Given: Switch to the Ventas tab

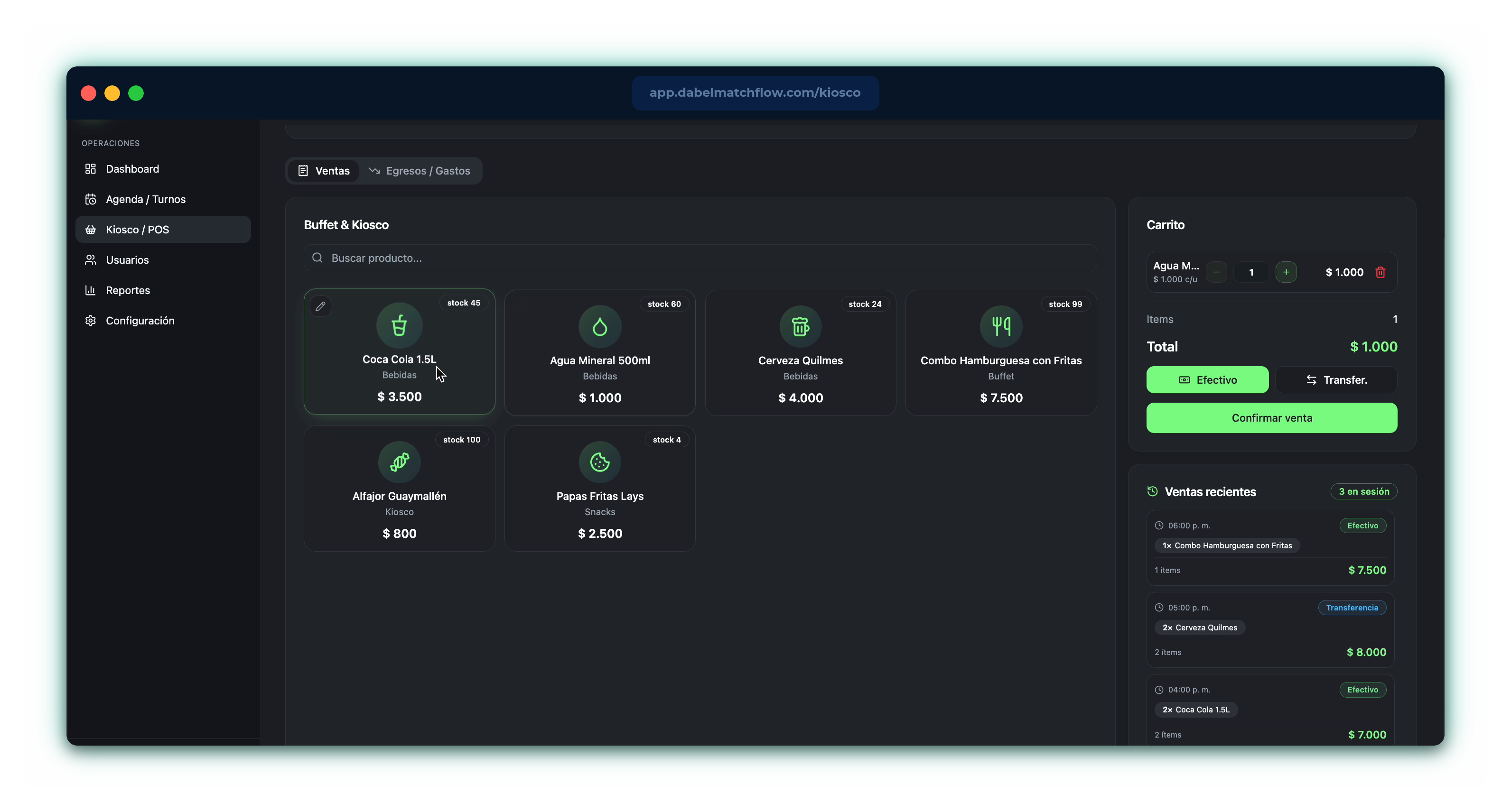Looking at the screenshot, I should 324,171.
